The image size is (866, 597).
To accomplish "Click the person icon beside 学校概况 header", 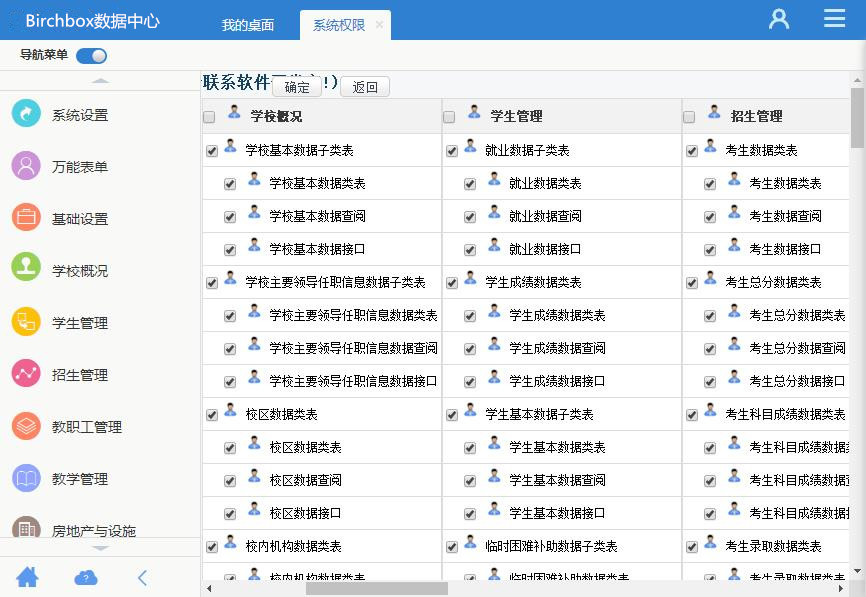I will (234, 113).
